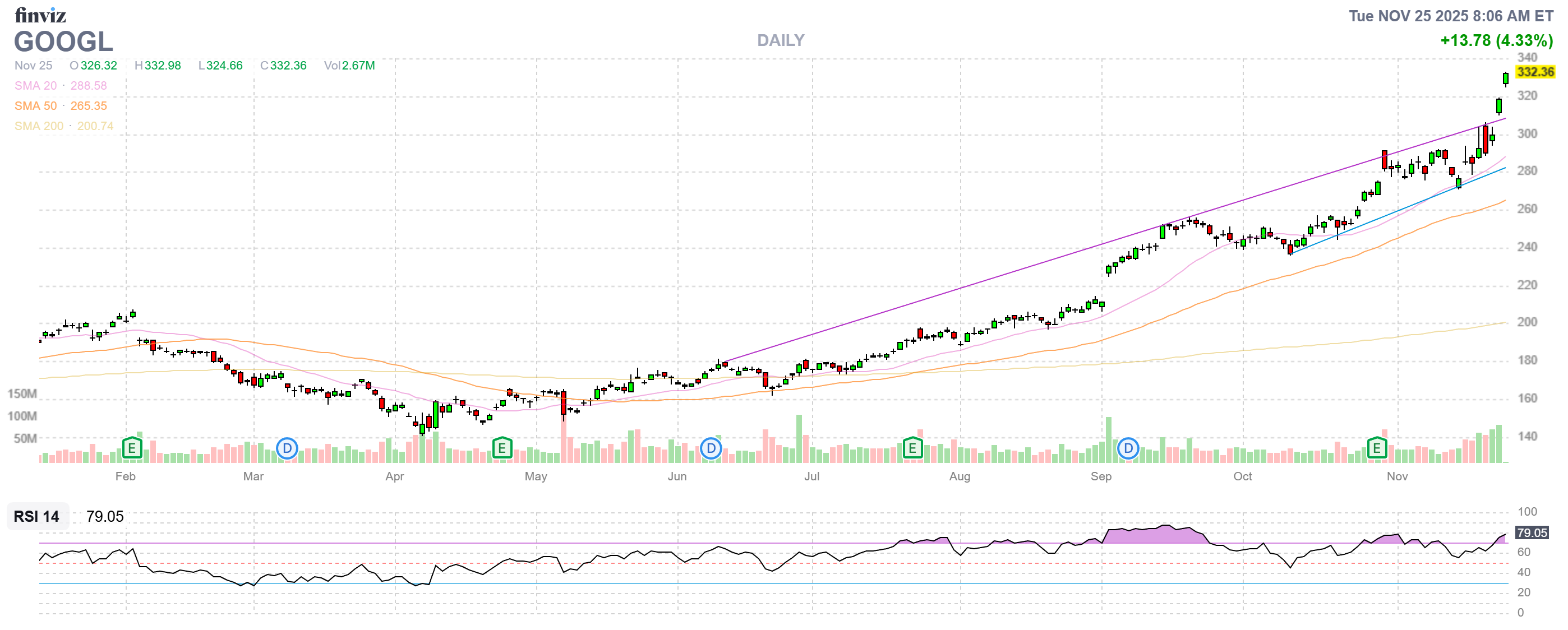Viewport: 1568px width, 630px height.
Task: Click the earnings marker before Nov
Action: (x=1377, y=449)
